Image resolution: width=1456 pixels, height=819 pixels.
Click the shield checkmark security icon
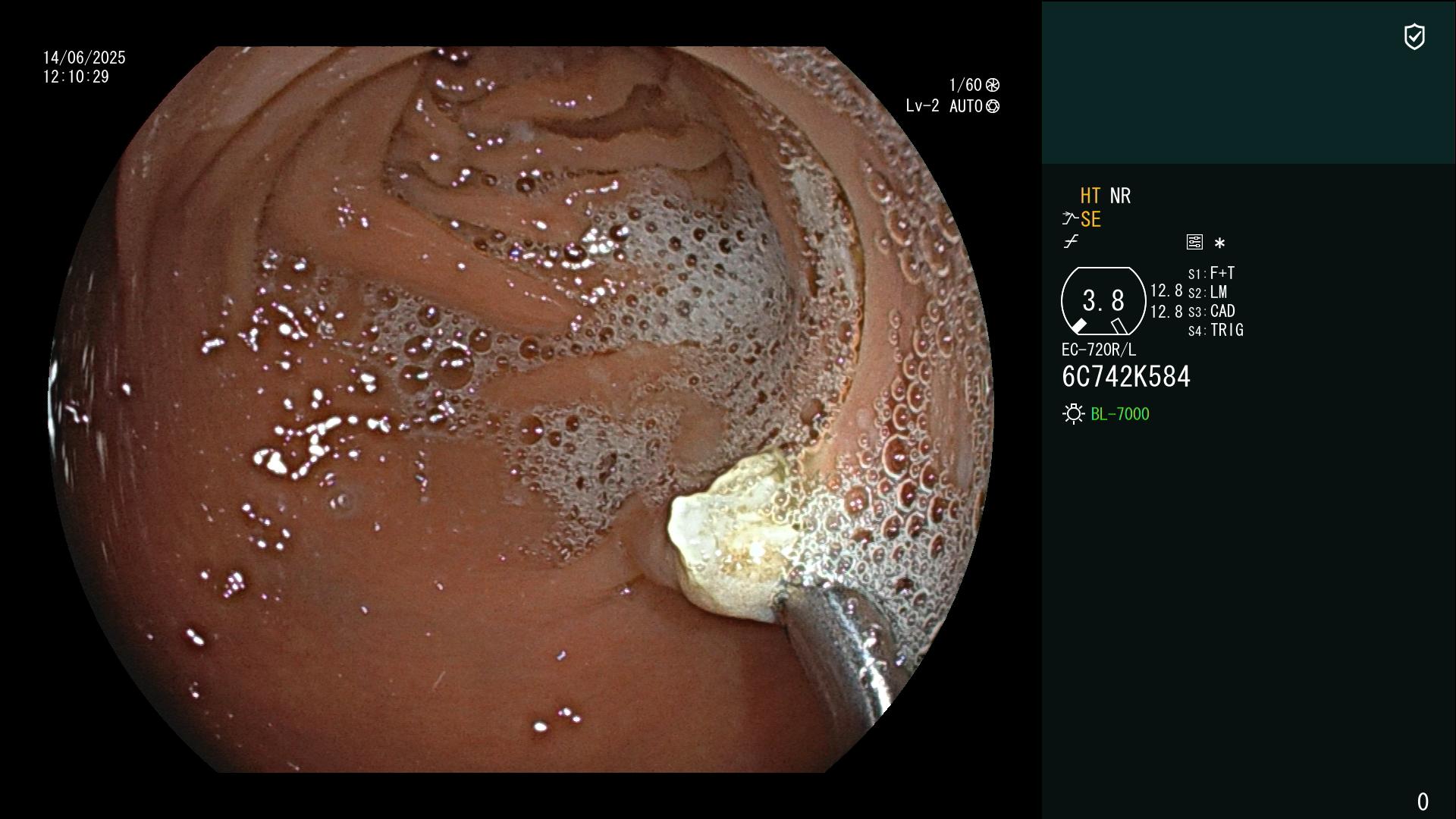click(1414, 36)
